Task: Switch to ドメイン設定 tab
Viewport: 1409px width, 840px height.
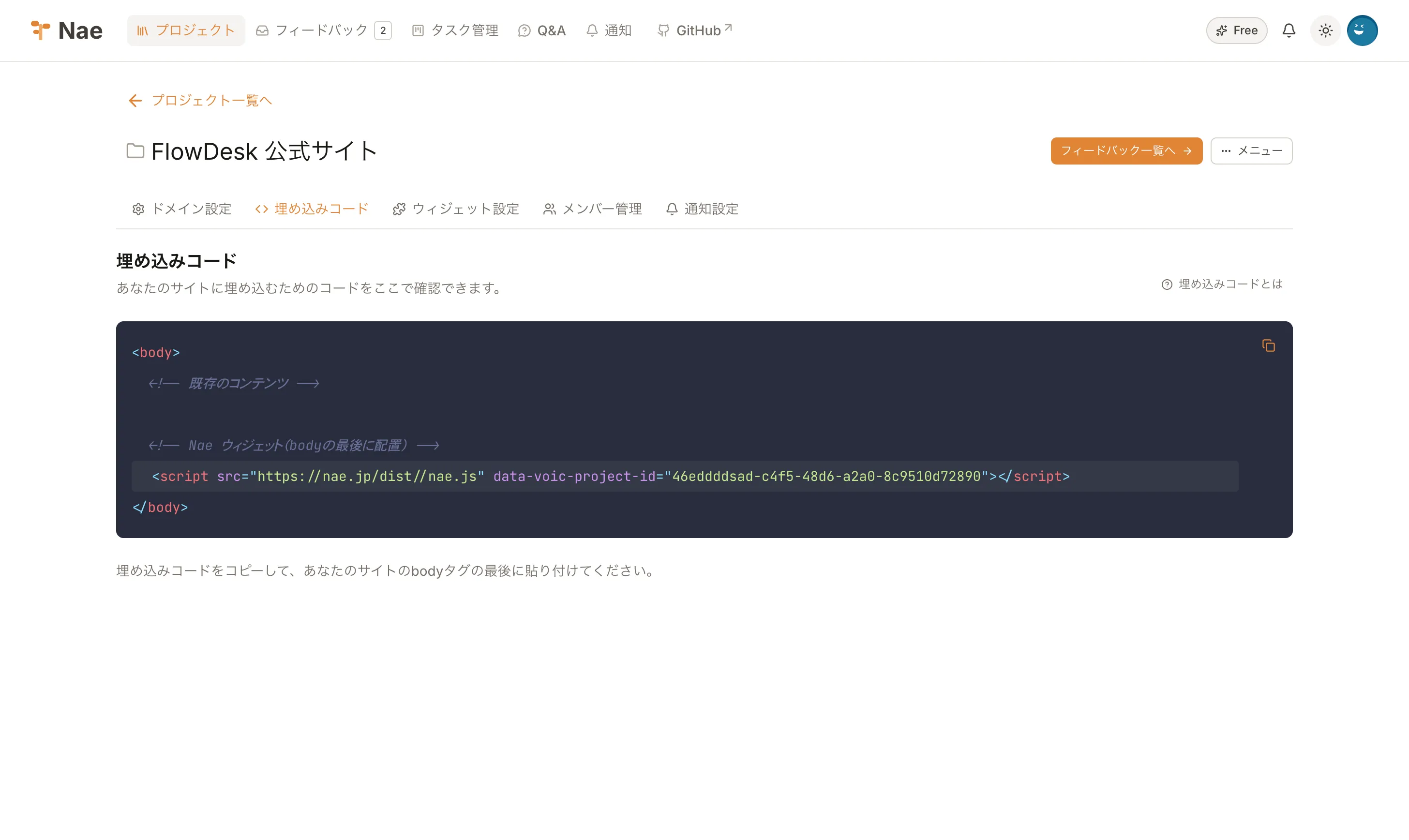Action: click(x=181, y=209)
